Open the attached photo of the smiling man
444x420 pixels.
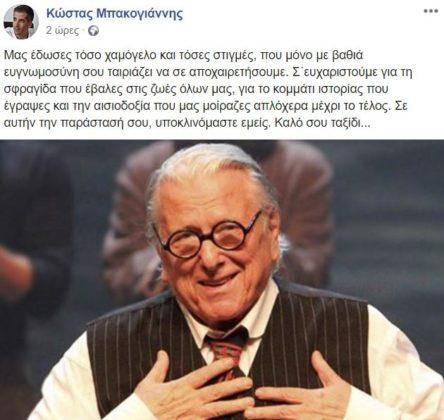click(x=222, y=280)
